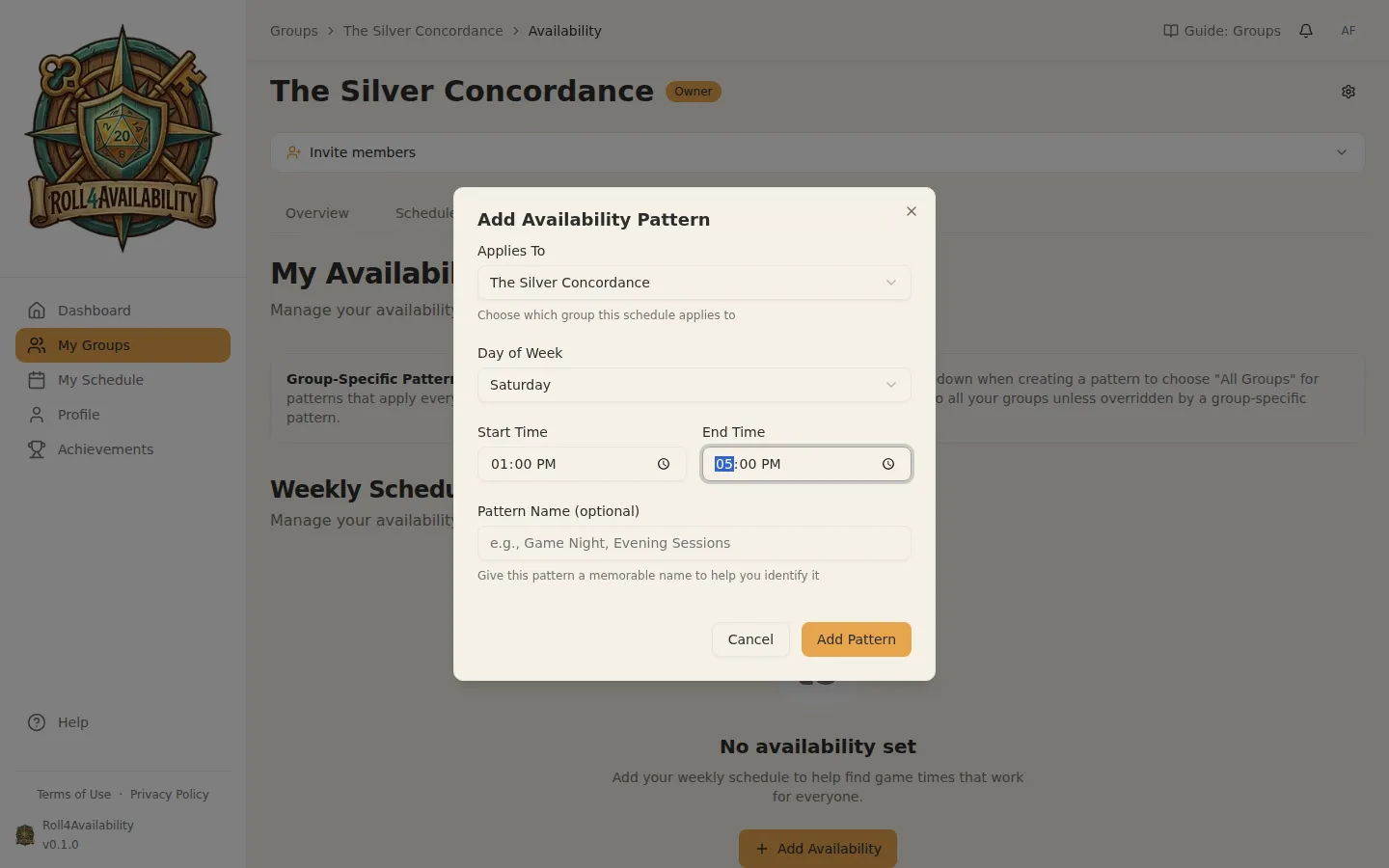
Task: Open the Dashboard from the sidebar
Action: [x=94, y=310]
